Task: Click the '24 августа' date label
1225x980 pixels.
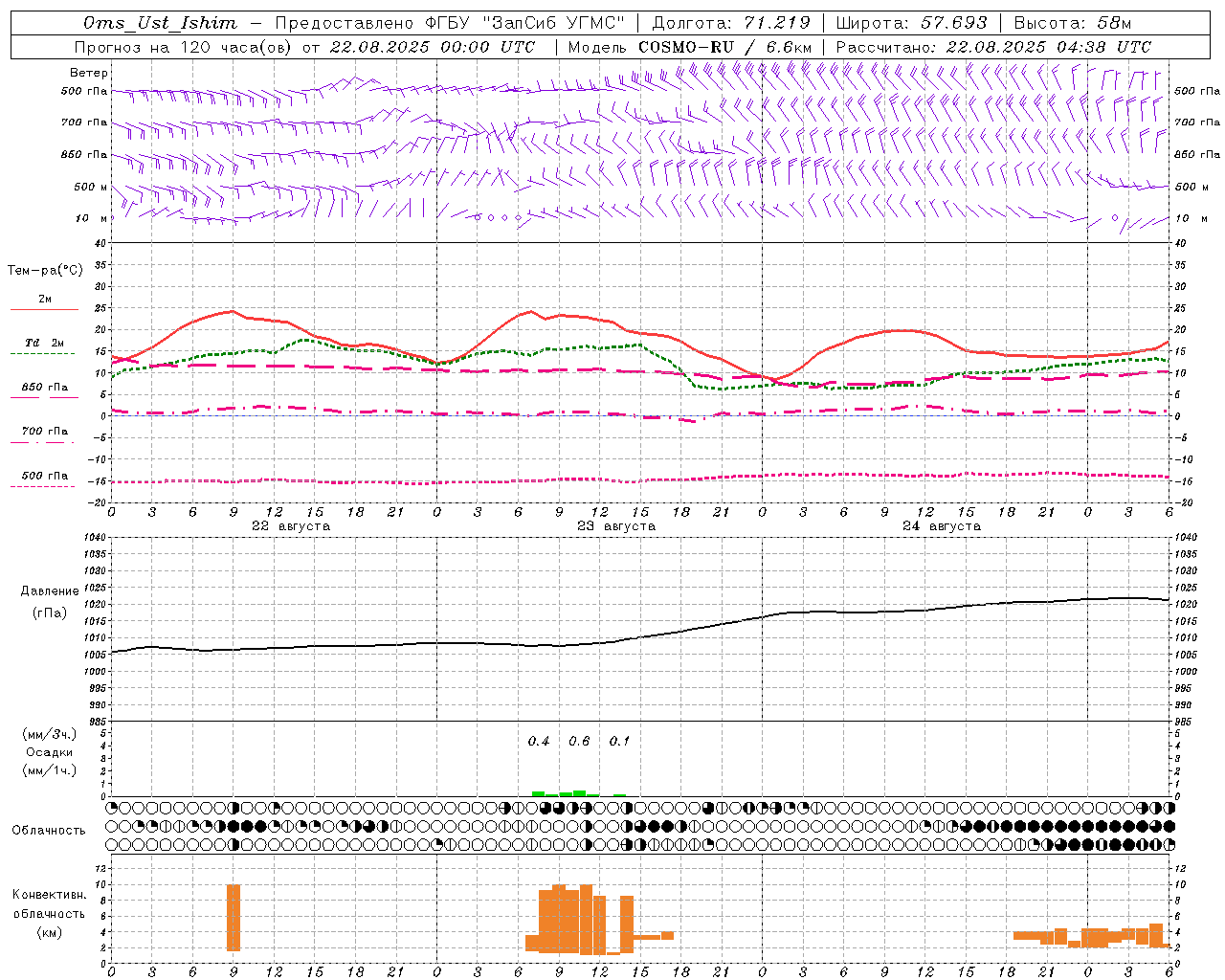Action: coord(942,526)
